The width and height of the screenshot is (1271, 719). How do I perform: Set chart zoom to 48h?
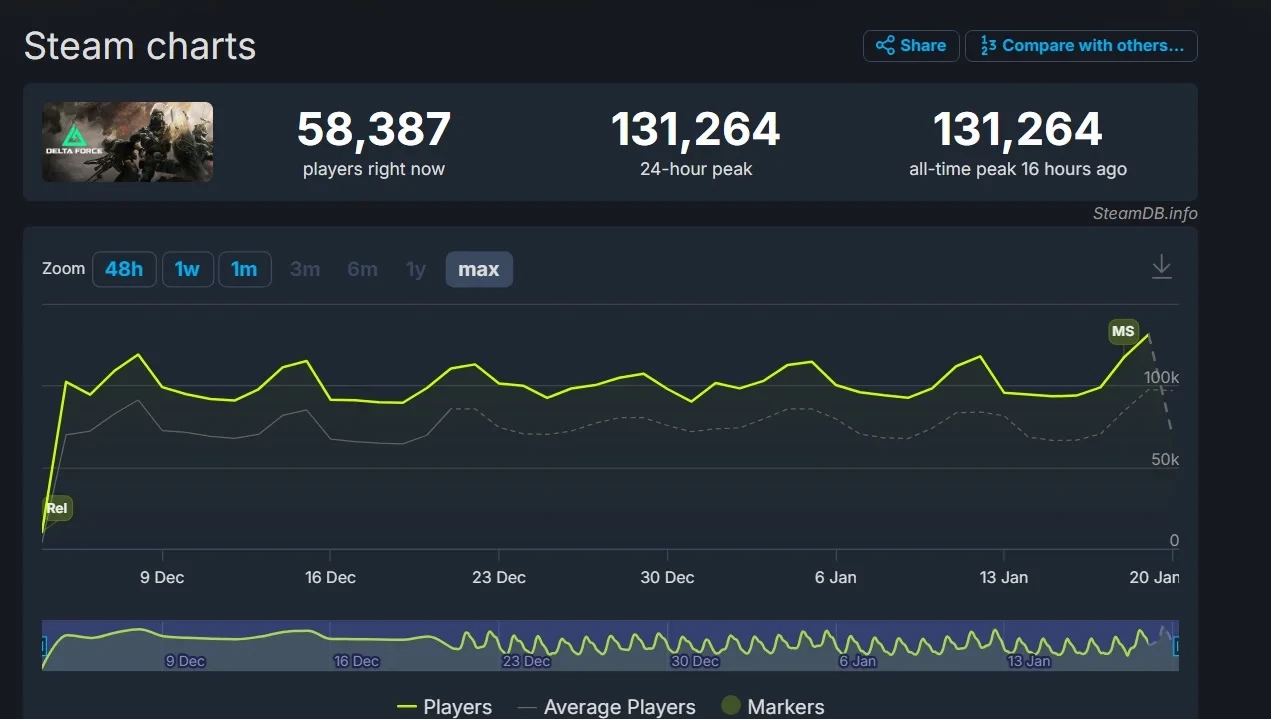[124, 269]
